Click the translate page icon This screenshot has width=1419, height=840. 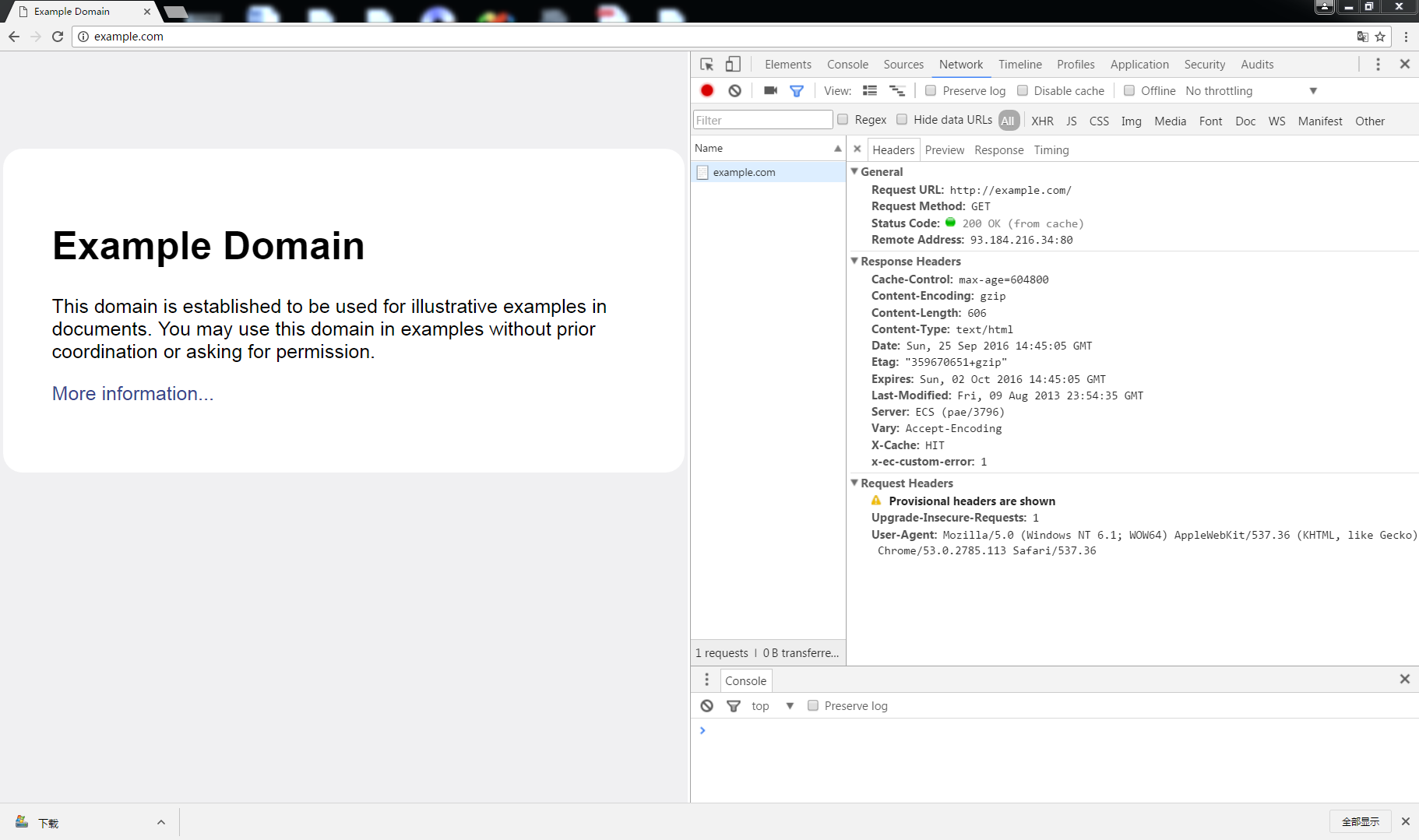click(x=1362, y=37)
